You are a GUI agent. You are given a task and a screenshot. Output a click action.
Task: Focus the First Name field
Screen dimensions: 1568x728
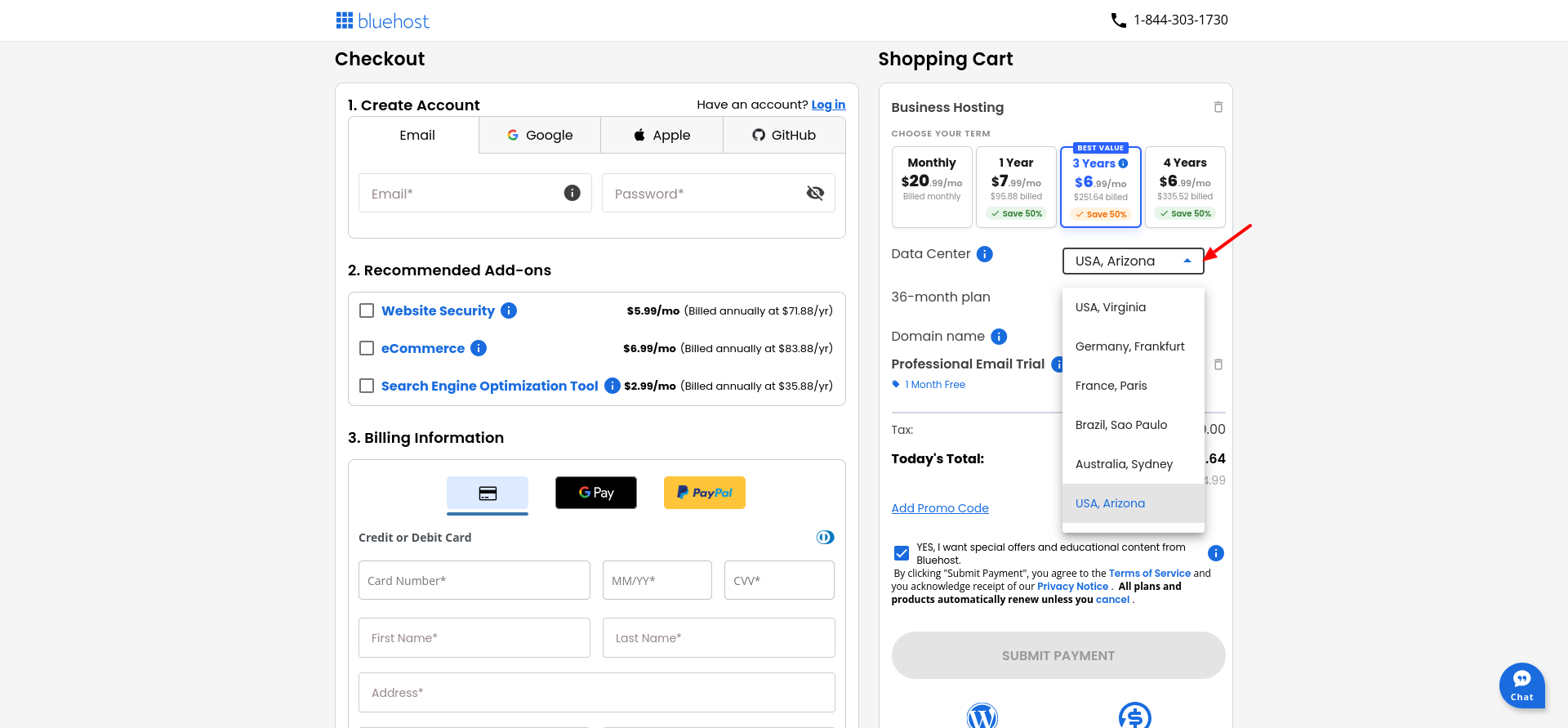tap(474, 637)
